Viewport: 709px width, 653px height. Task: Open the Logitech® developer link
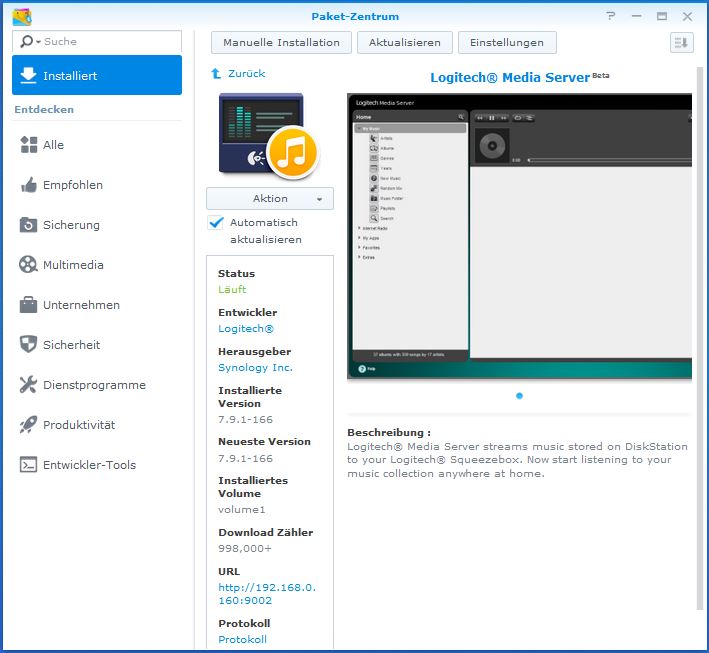click(x=246, y=328)
